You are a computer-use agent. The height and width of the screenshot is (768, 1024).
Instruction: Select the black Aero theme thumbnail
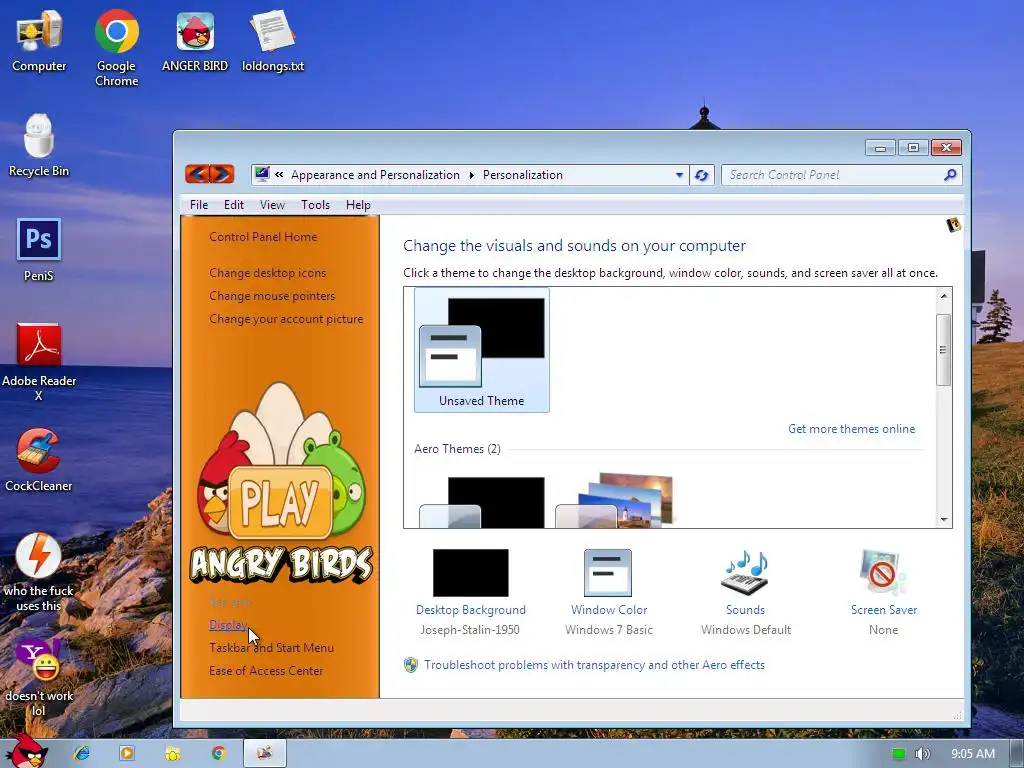(481, 502)
